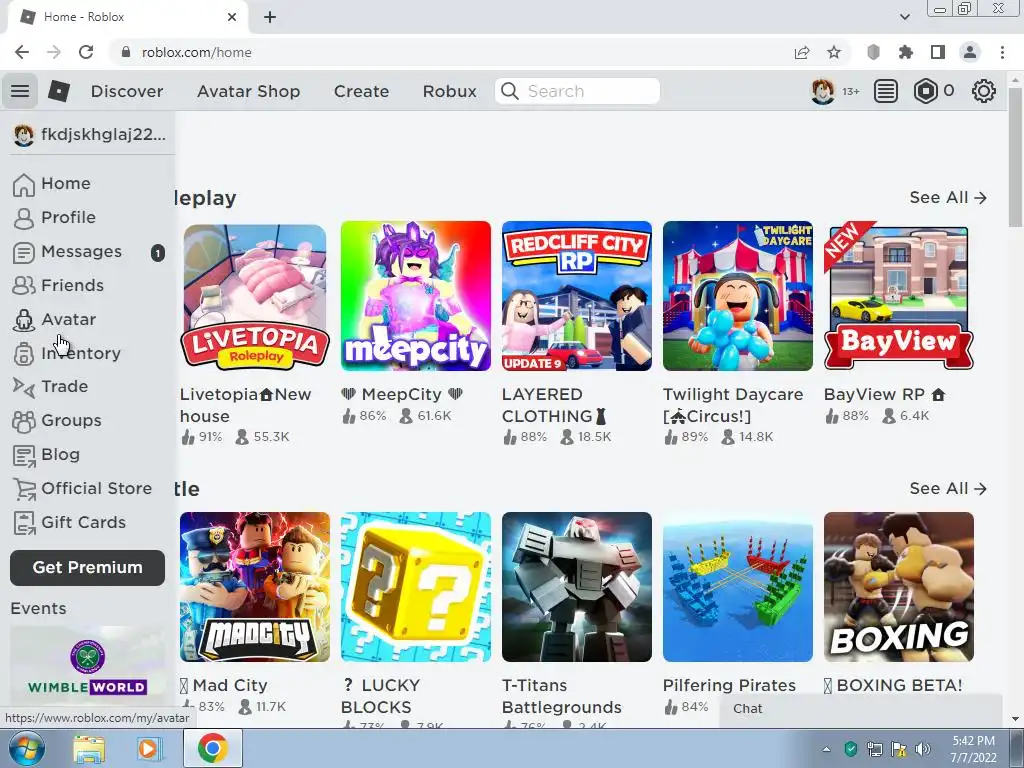Open the Windows Start menu

coord(26,748)
